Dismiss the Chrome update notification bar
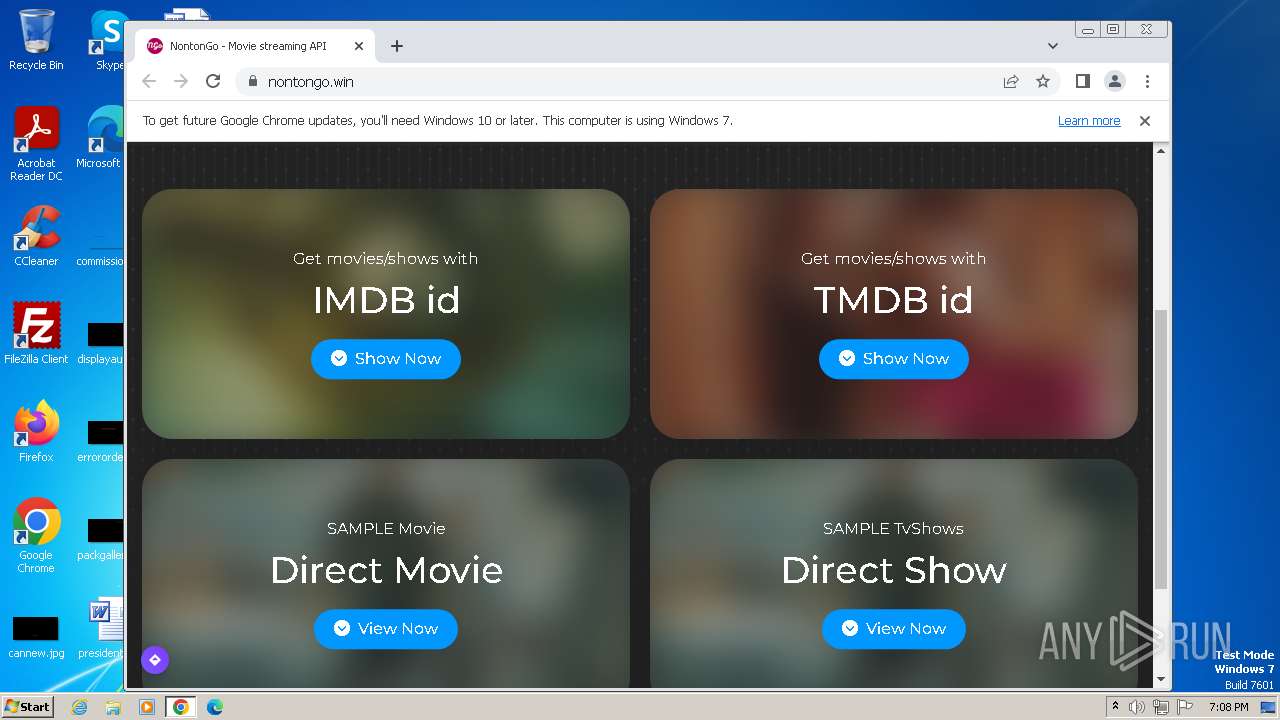Screen dimensions: 1280x720 pos(1145,121)
